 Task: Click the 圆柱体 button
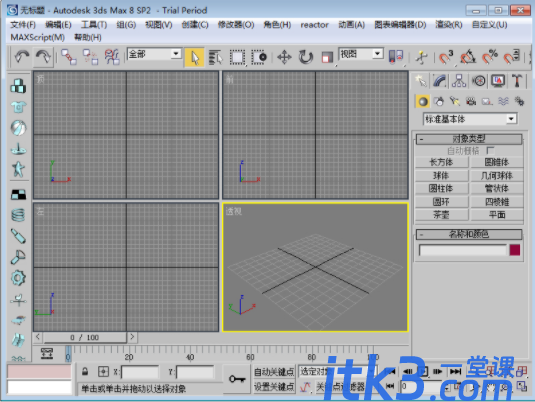pos(442,188)
